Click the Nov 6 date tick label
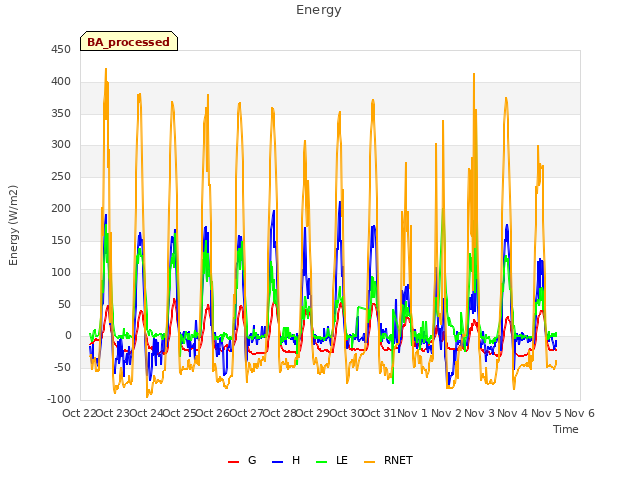The width and height of the screenshot is (640, 480). click(x=579, y=413)
